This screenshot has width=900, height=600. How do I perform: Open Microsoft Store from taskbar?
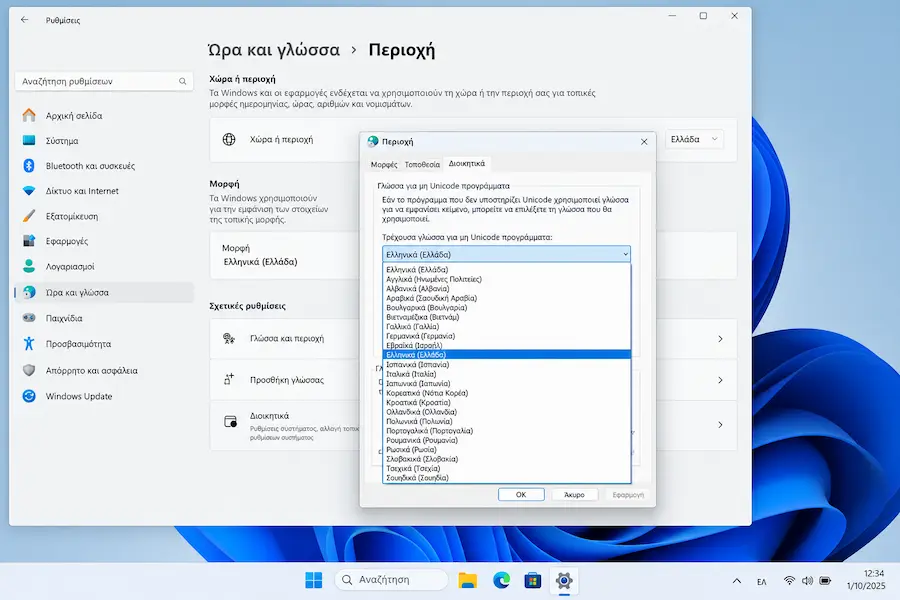[x=533, y=580]
